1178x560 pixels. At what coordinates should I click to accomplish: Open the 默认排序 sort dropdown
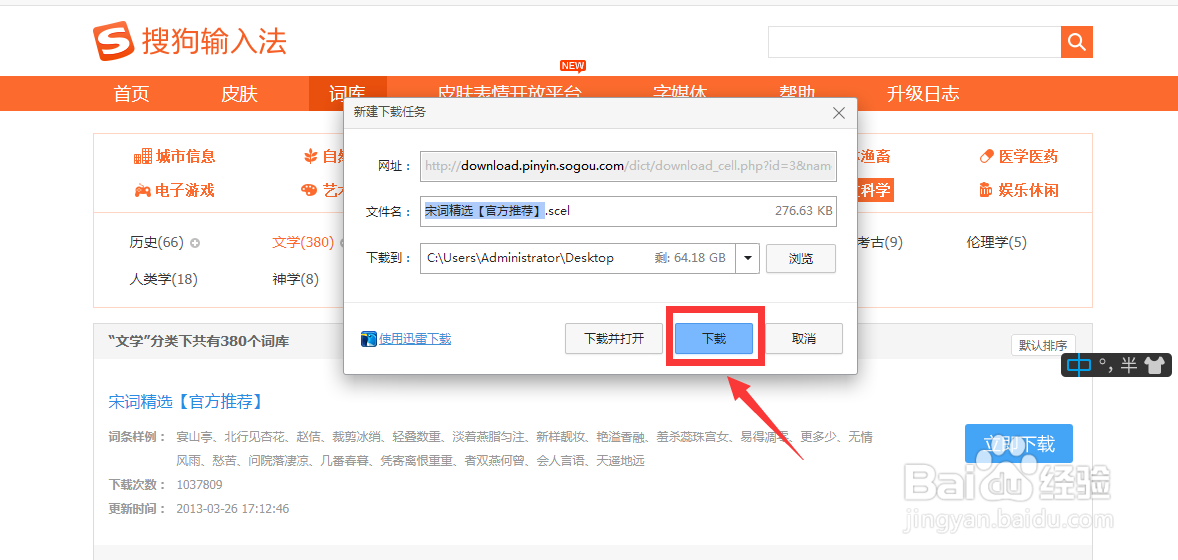[1043, 345]
